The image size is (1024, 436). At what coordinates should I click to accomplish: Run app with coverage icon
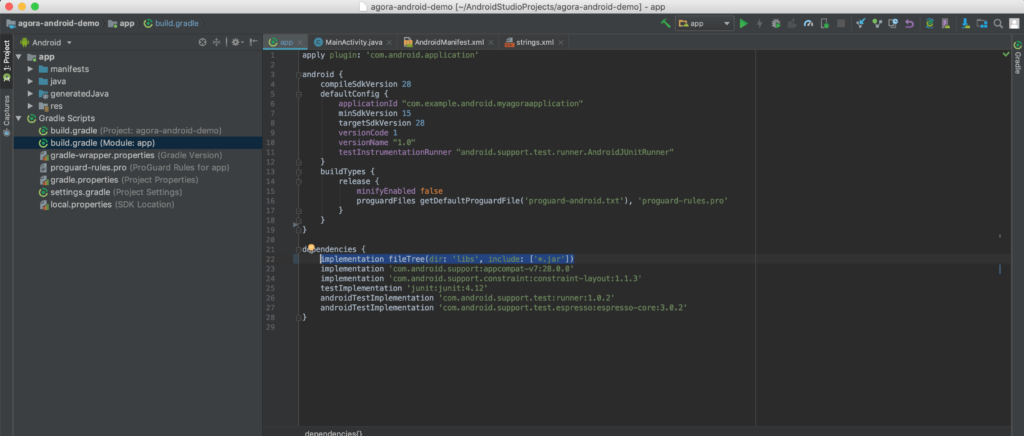792,23
